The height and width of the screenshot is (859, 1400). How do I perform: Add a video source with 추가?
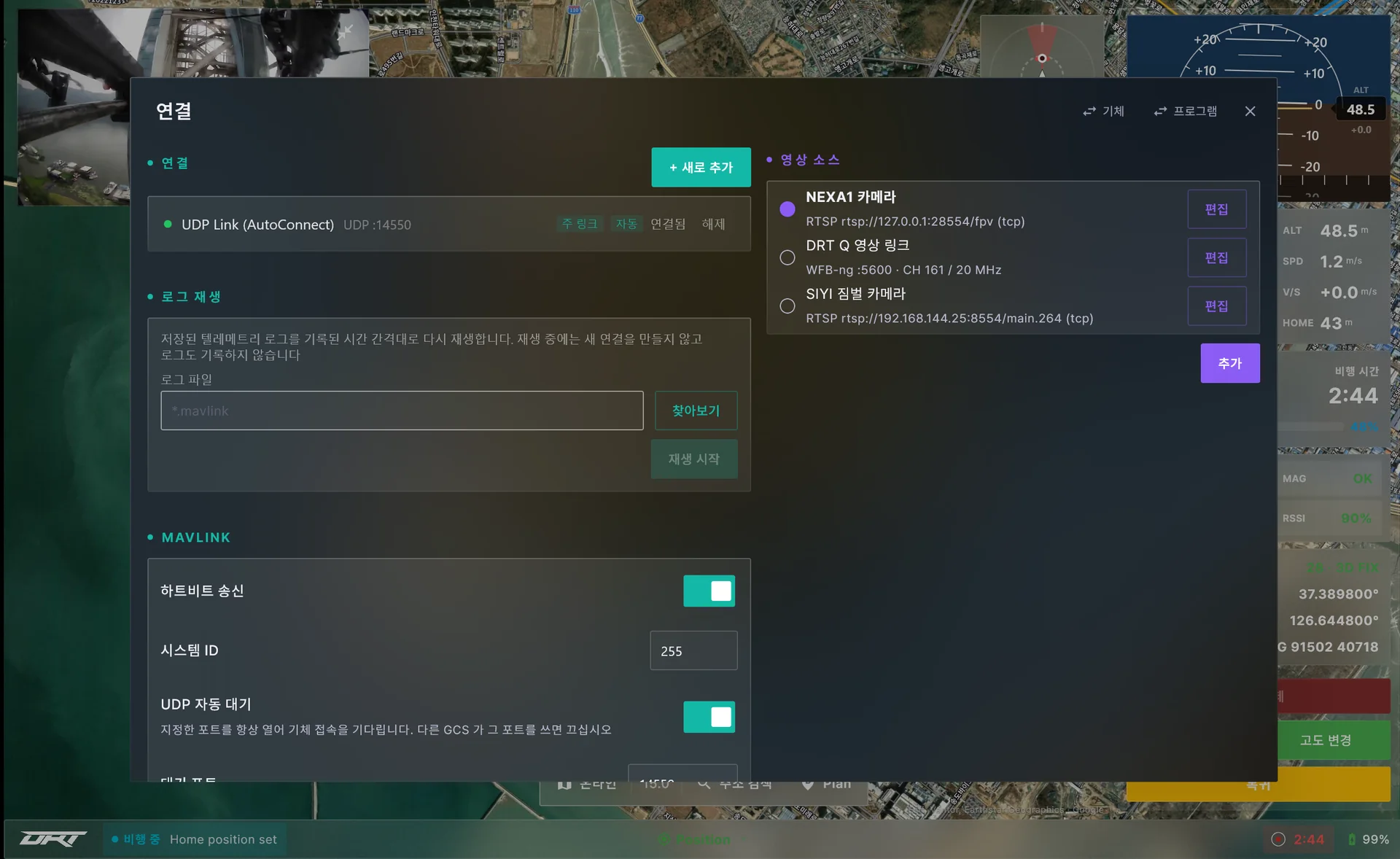(x=1229, y=363)
